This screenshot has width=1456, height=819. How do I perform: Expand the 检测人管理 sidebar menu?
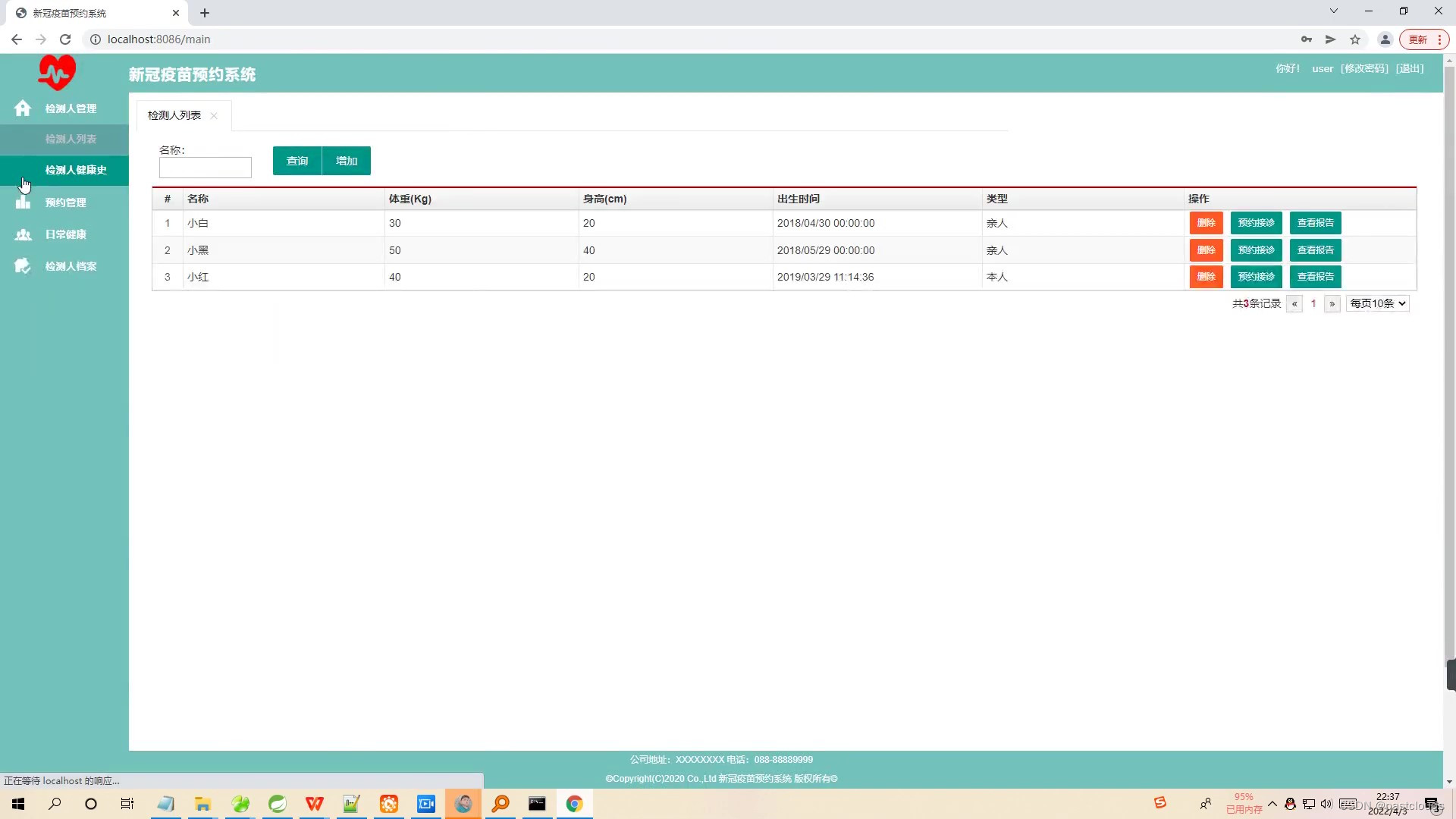(x=71, y=108)
